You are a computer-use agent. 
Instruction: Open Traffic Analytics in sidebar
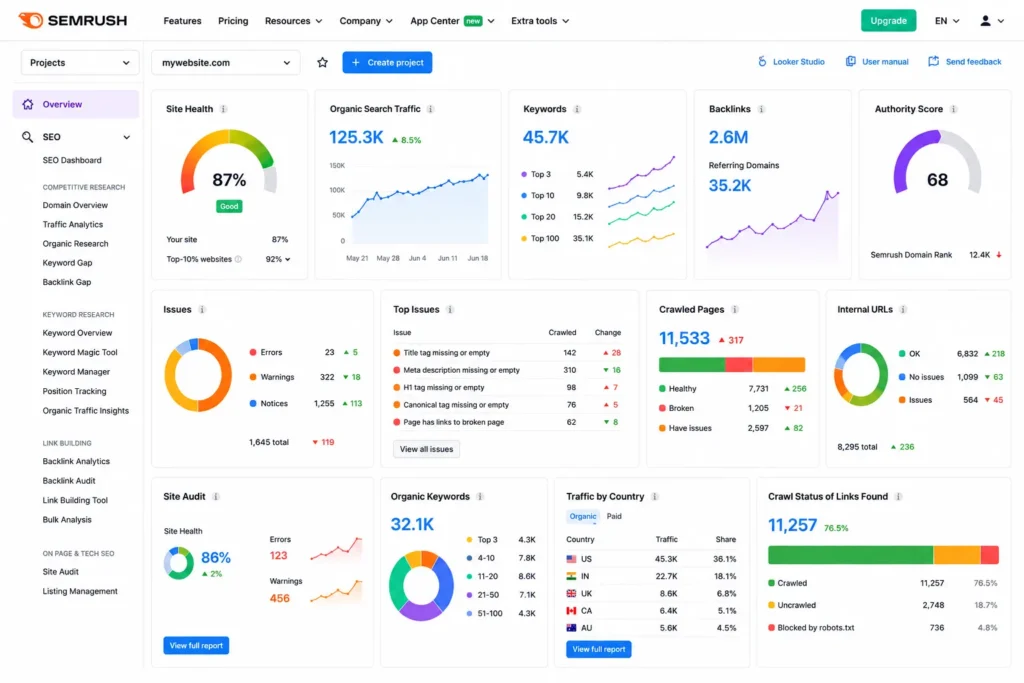click(72, 225)
